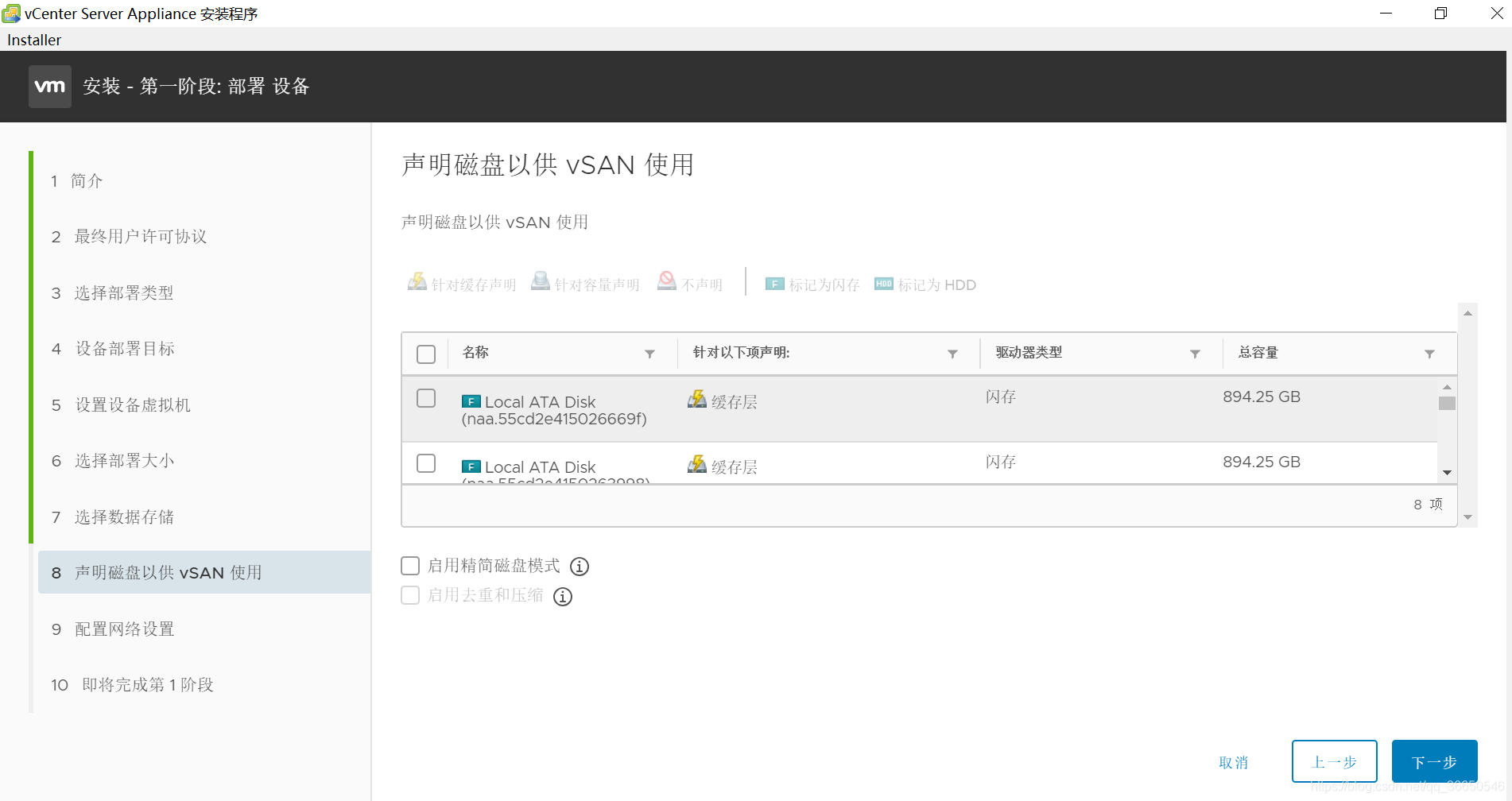Click 894.25 GB capacity in second row
The height and width of the screenshot is (801, 1512).
click(1262, 462)
